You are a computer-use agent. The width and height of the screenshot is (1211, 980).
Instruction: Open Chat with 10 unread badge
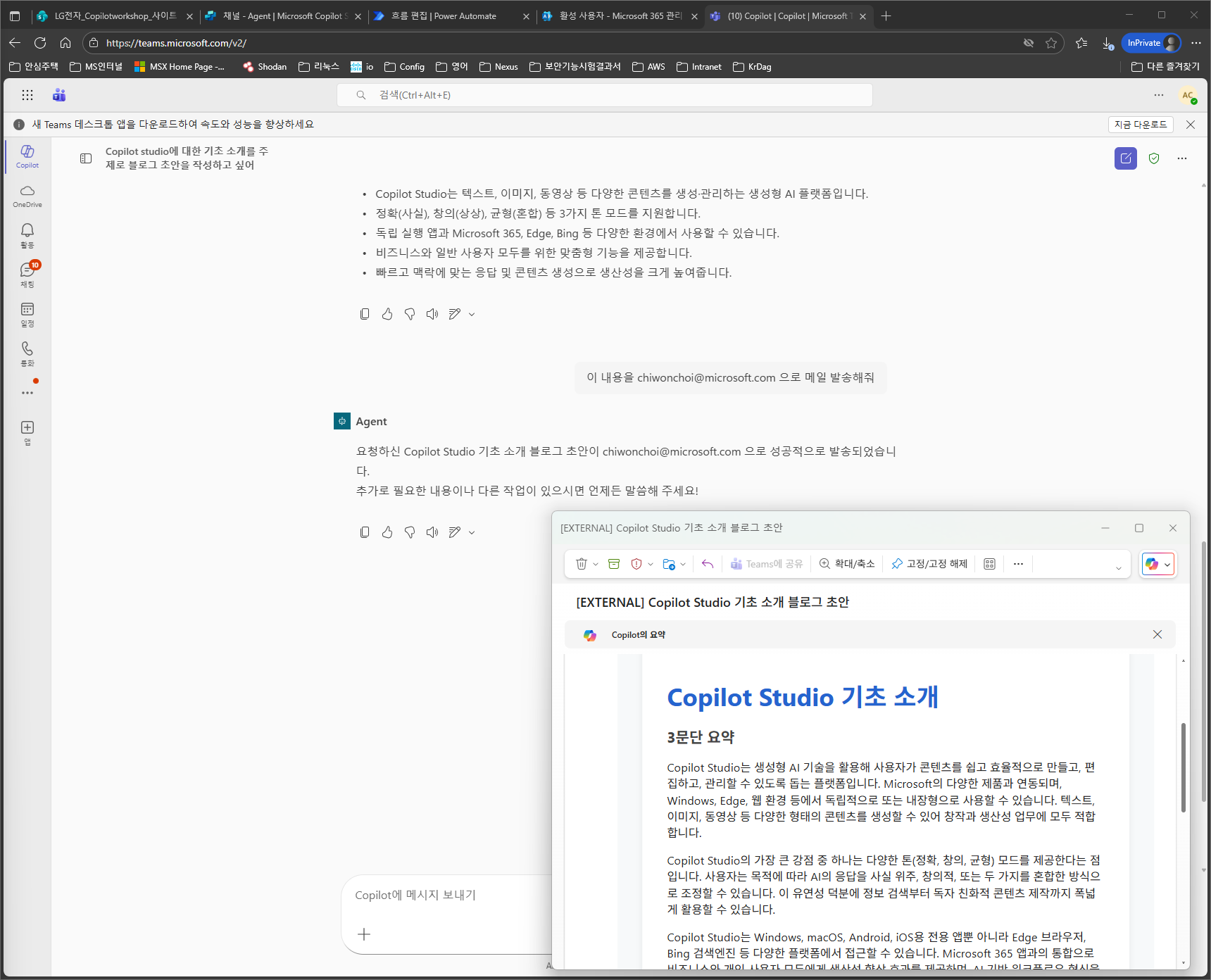point(27,275)
